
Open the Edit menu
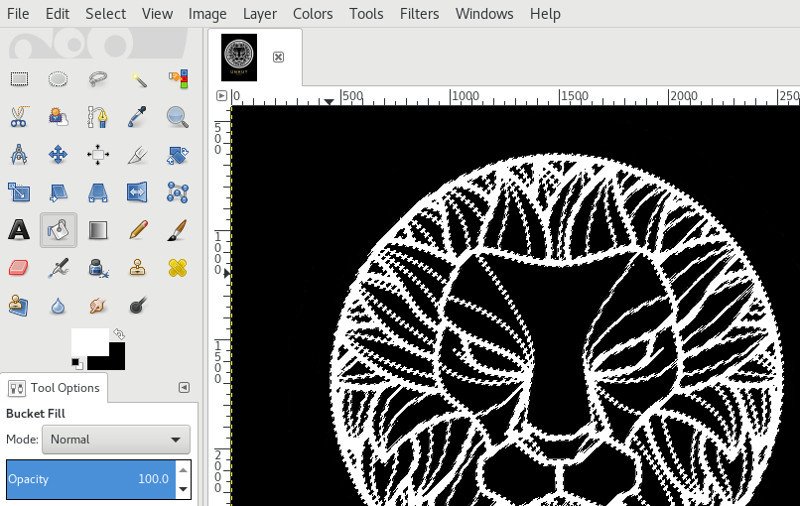(57, 14)
